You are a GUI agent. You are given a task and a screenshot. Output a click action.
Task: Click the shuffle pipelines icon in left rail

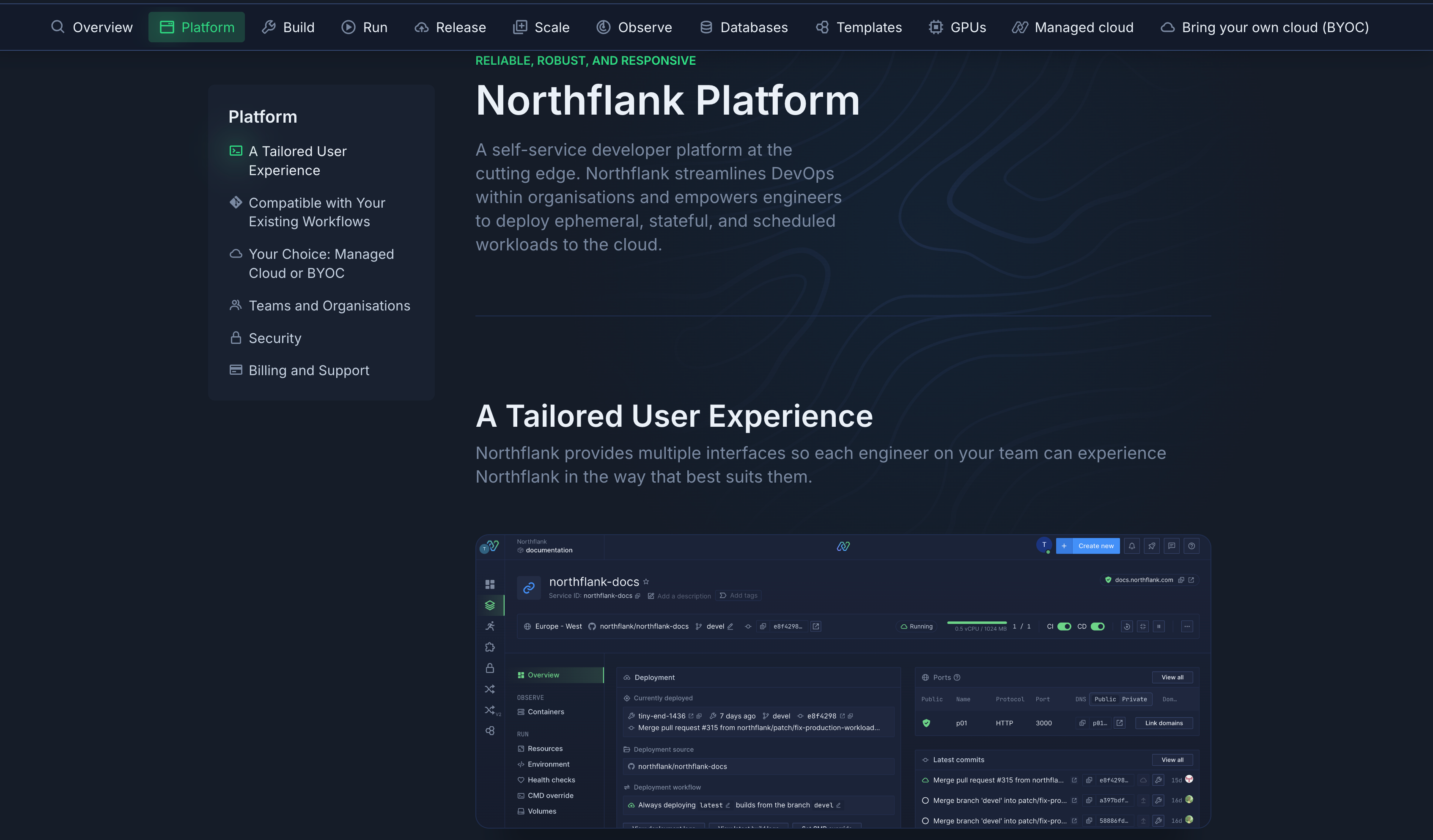(490, 689)
